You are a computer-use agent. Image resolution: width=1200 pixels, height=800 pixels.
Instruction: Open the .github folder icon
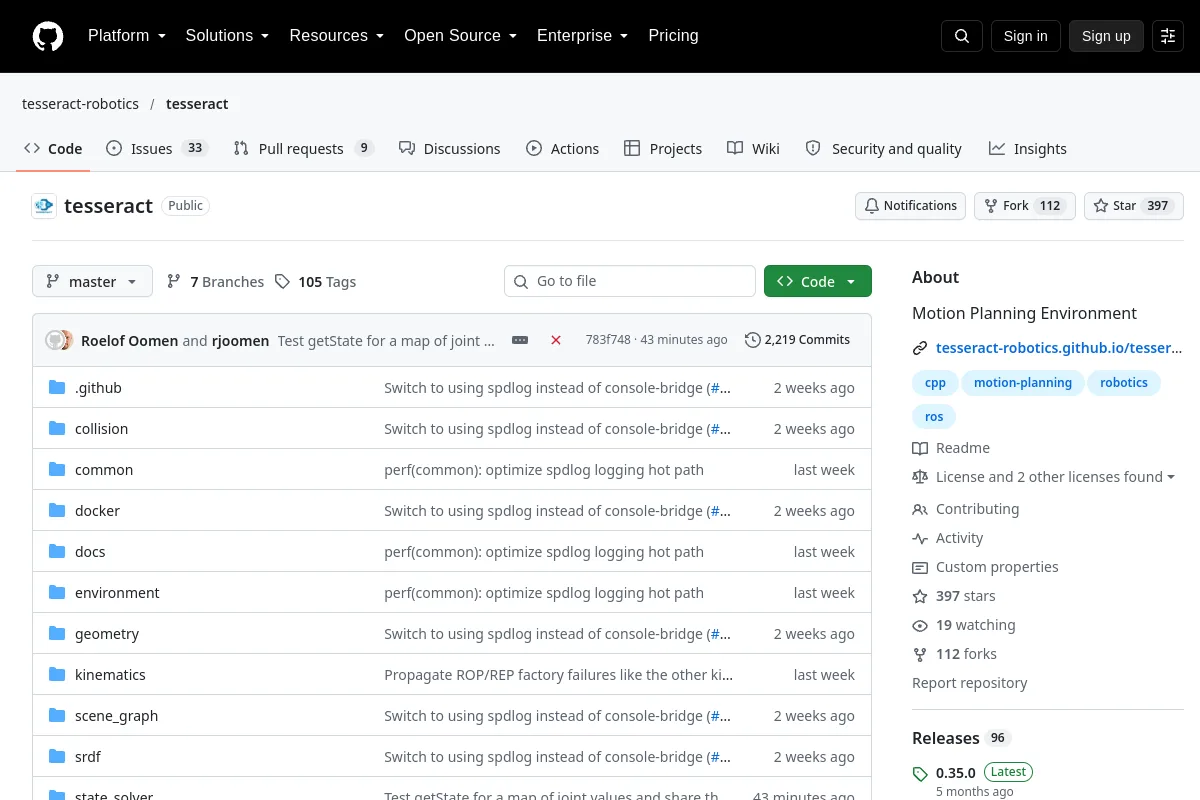[57, 388]
